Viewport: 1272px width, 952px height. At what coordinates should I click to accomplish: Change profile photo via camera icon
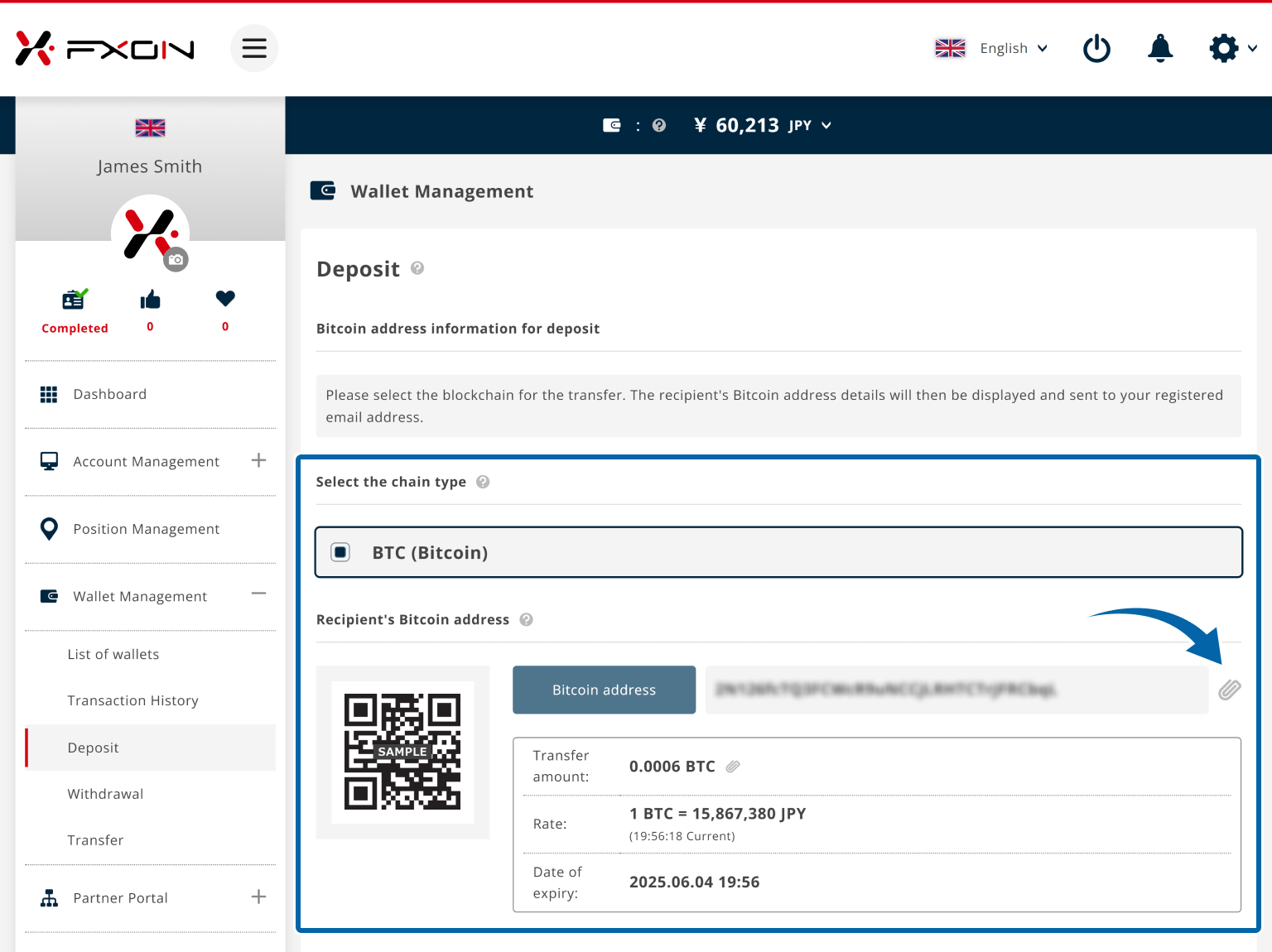point(176,259)
